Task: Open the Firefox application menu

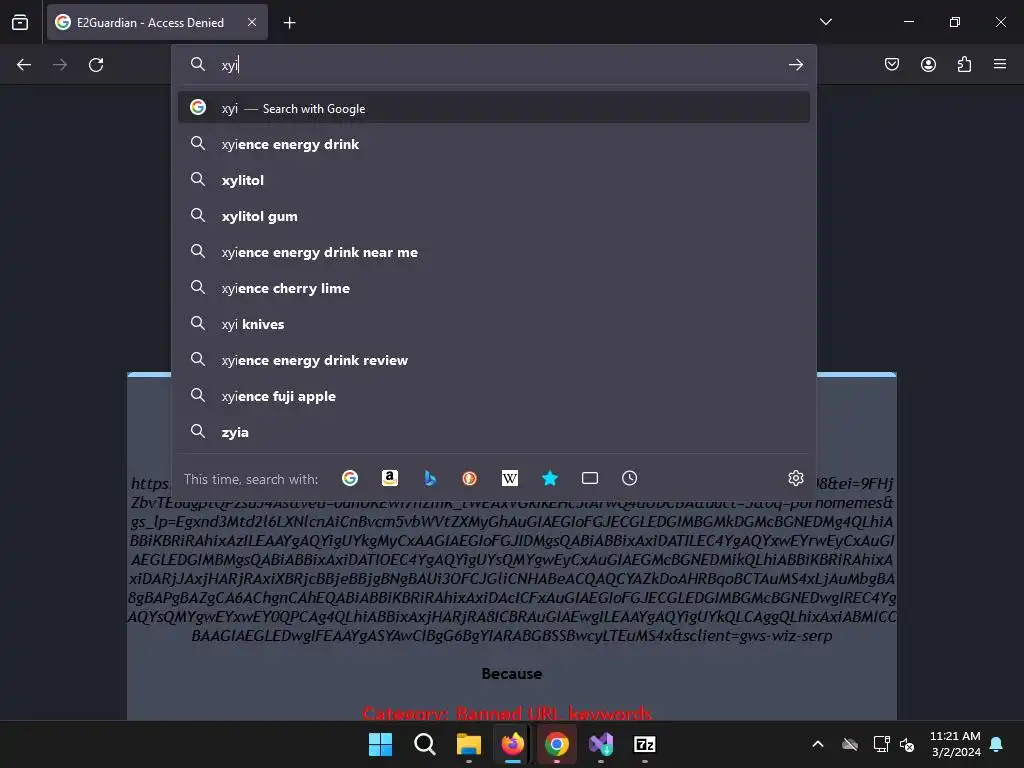Action: tap(1000, 65)
